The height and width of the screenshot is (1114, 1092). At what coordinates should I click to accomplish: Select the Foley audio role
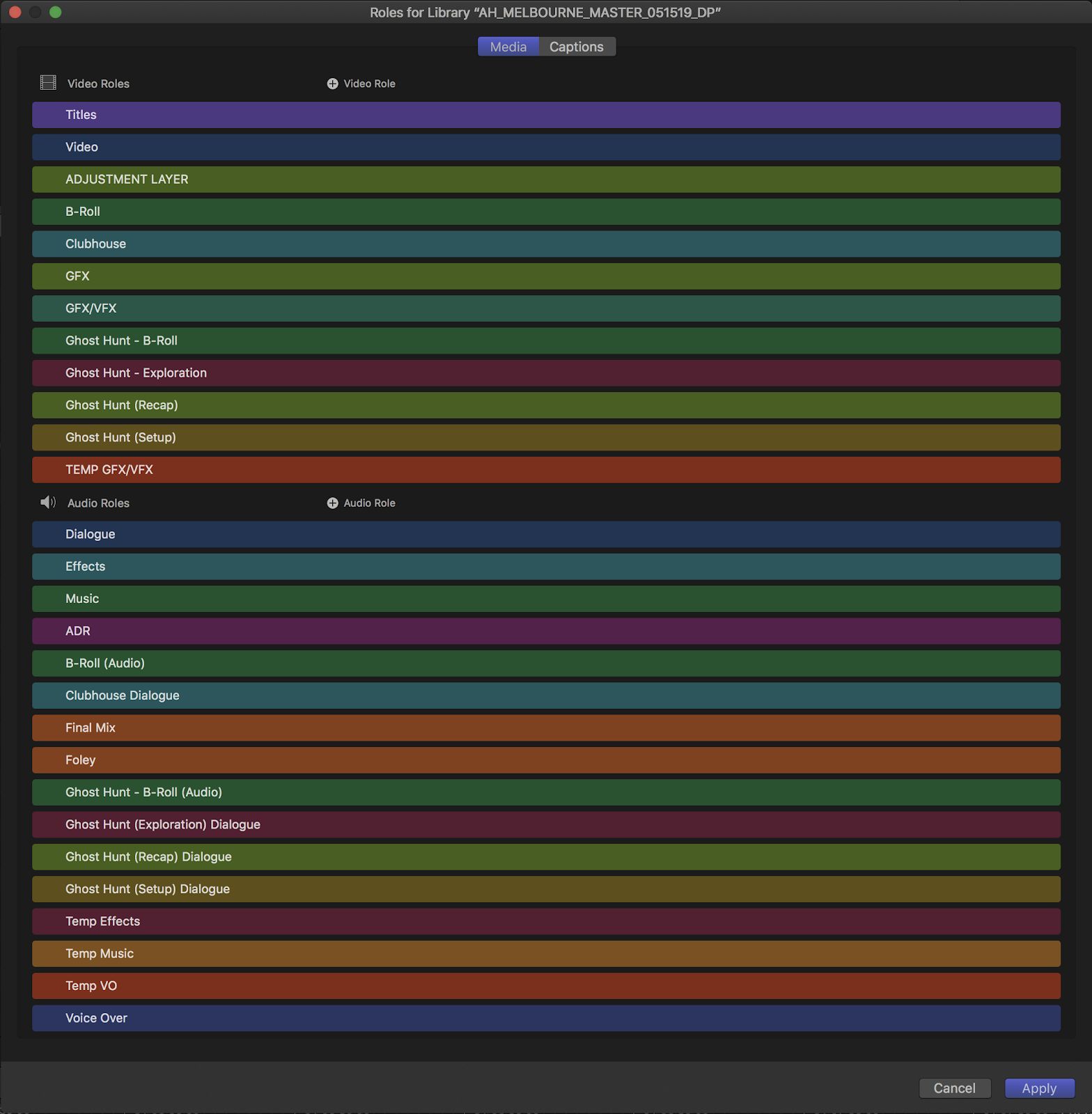coord(546,760)
